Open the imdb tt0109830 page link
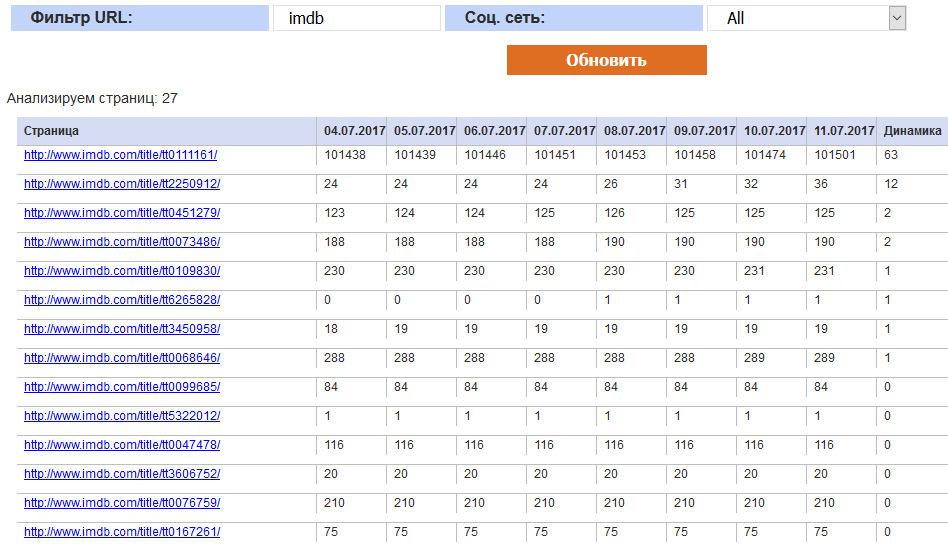Image resolution: width=948 pixels, height=549 pixels. [122, 271]
